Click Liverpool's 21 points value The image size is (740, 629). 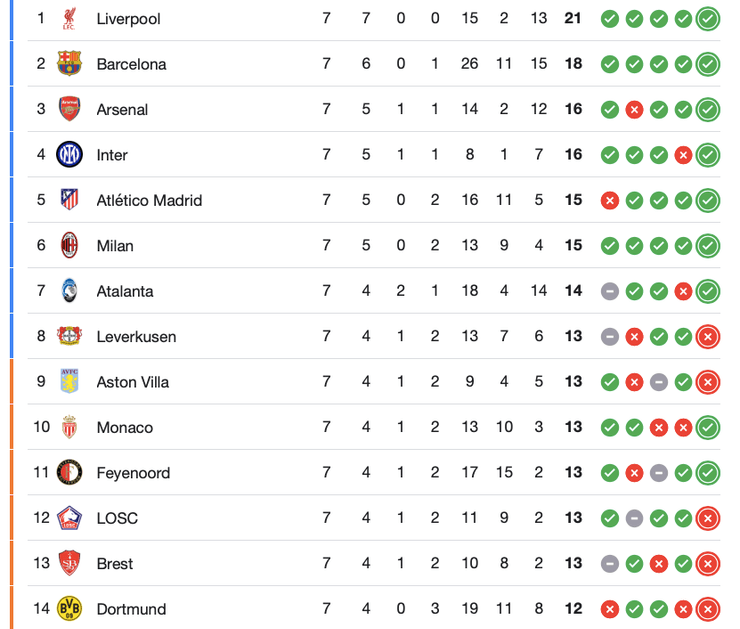click(x=573, y=19)
